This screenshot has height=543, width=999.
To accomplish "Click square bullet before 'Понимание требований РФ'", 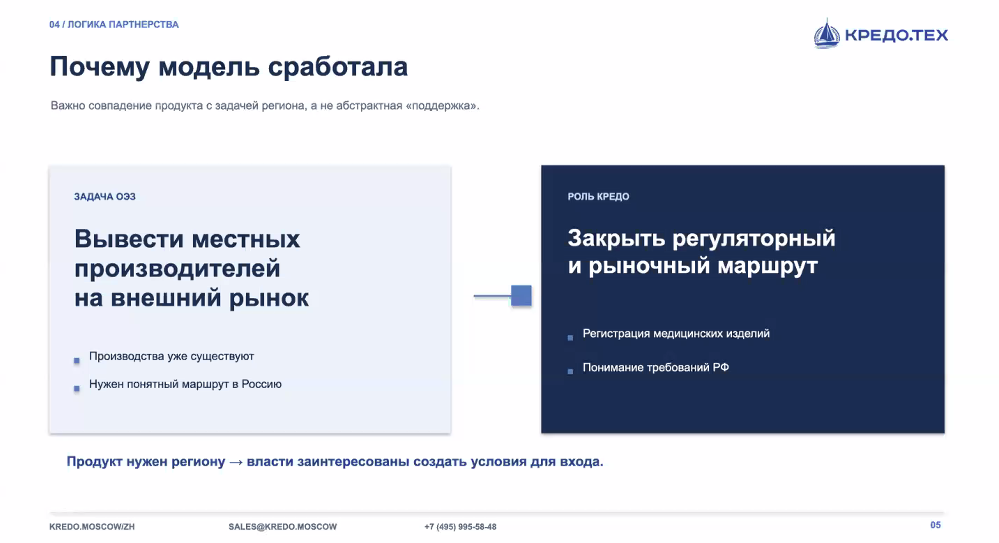I will pyautogui.click(x=570, y=372).
